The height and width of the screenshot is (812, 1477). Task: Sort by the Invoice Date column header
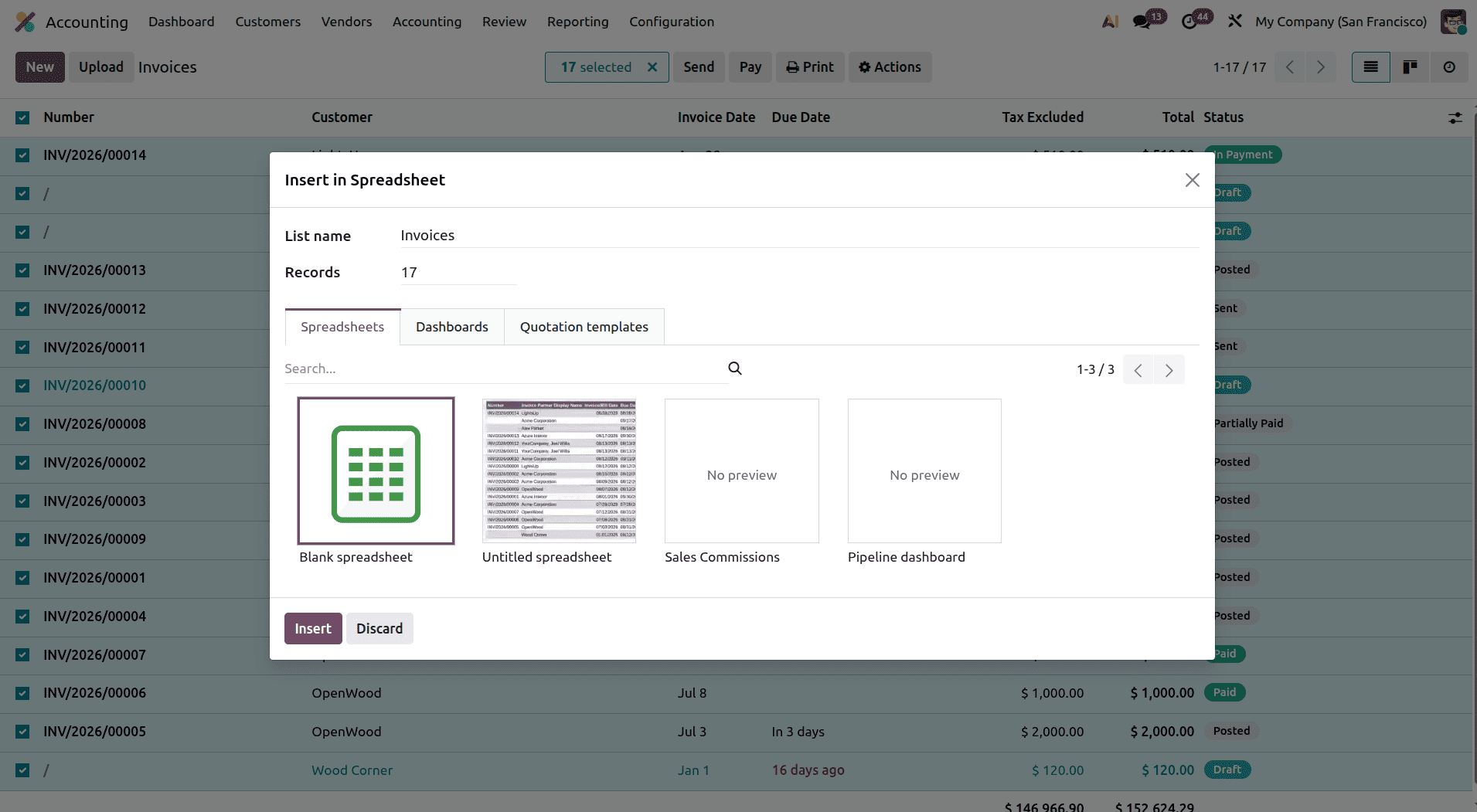coord(716,117)
